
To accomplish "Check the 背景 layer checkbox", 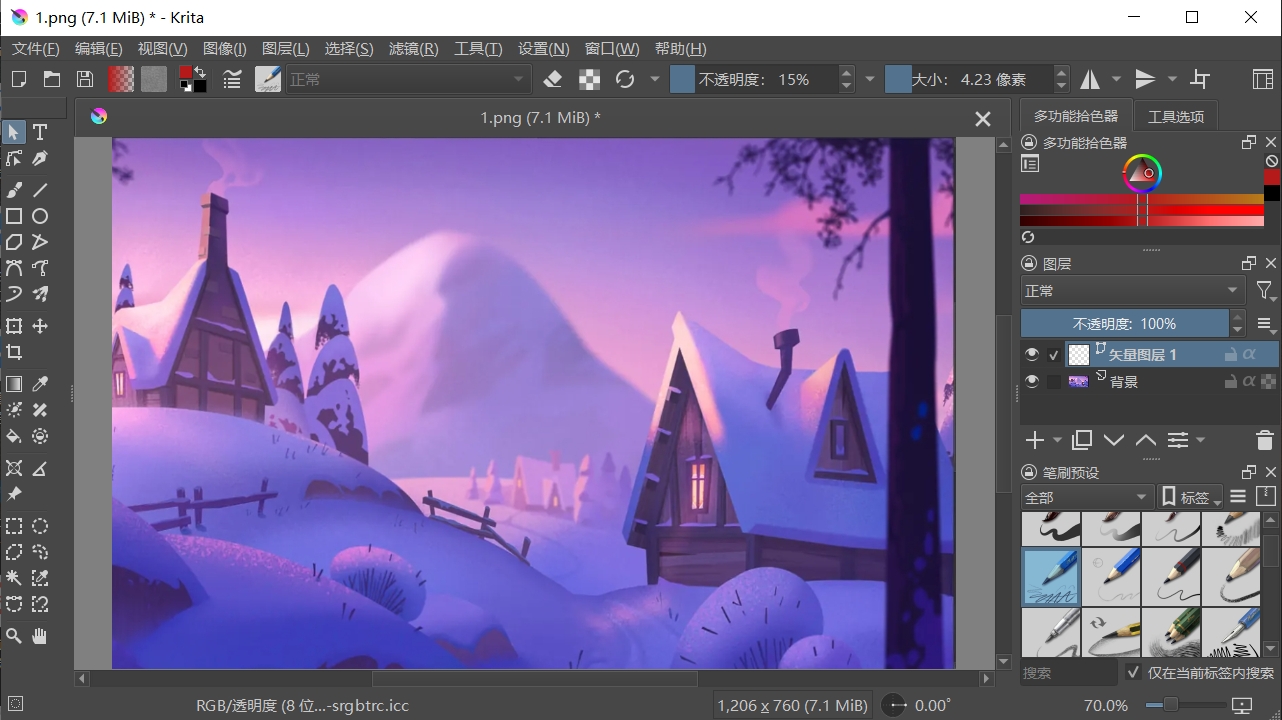I will pyautogui.click(x=1054, y=382).
